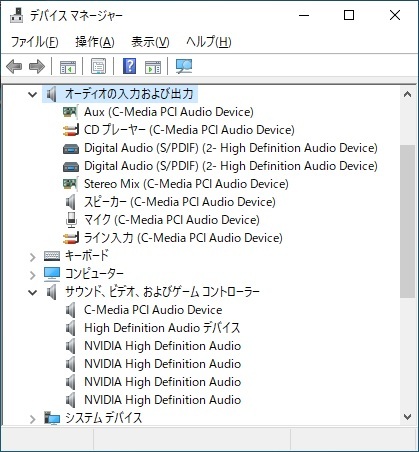
Task: Click the speaker icon beside オーディオの入力および出力
Action: [x=51, y=94]
